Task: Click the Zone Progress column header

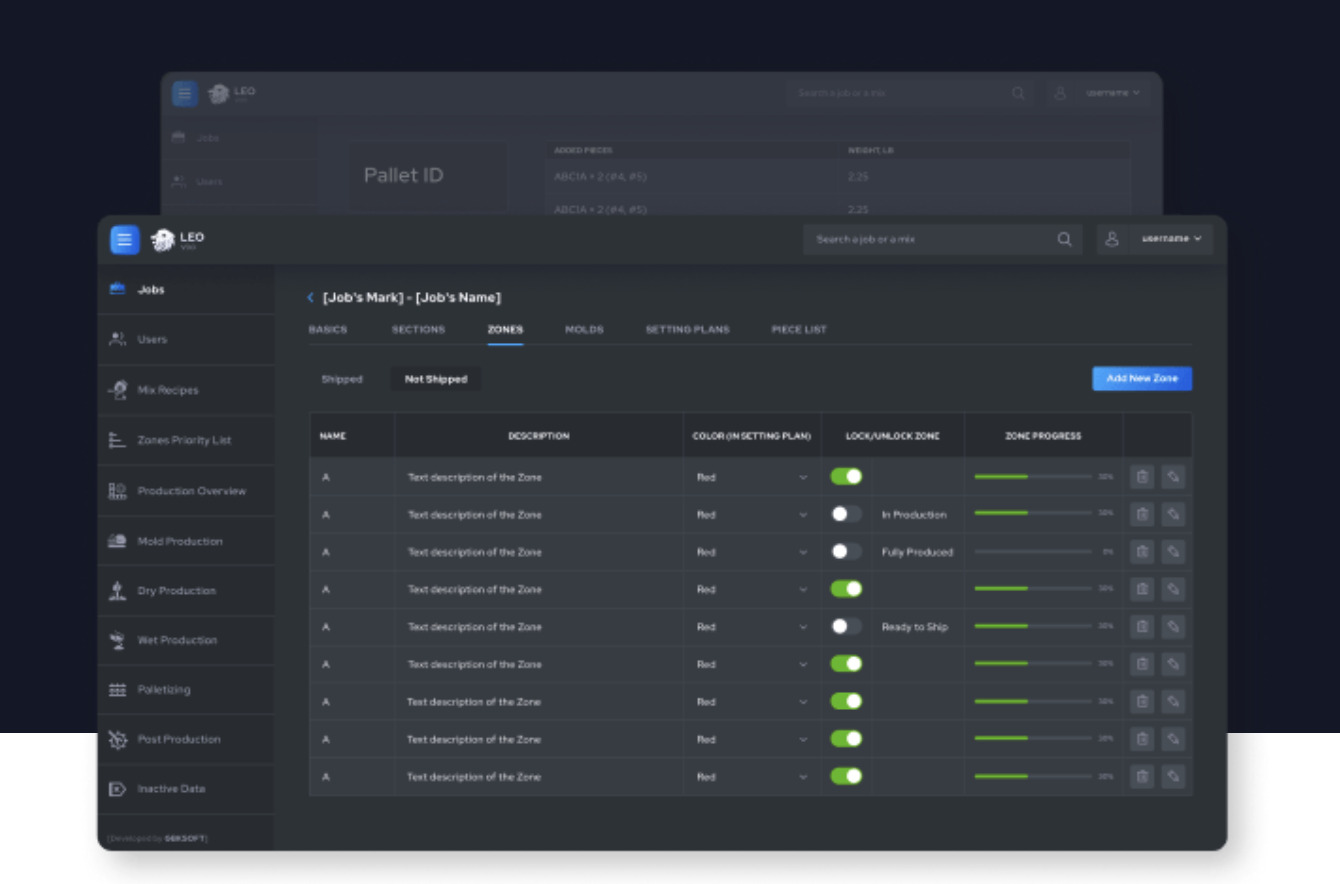Action: [x=1043, y=436]
